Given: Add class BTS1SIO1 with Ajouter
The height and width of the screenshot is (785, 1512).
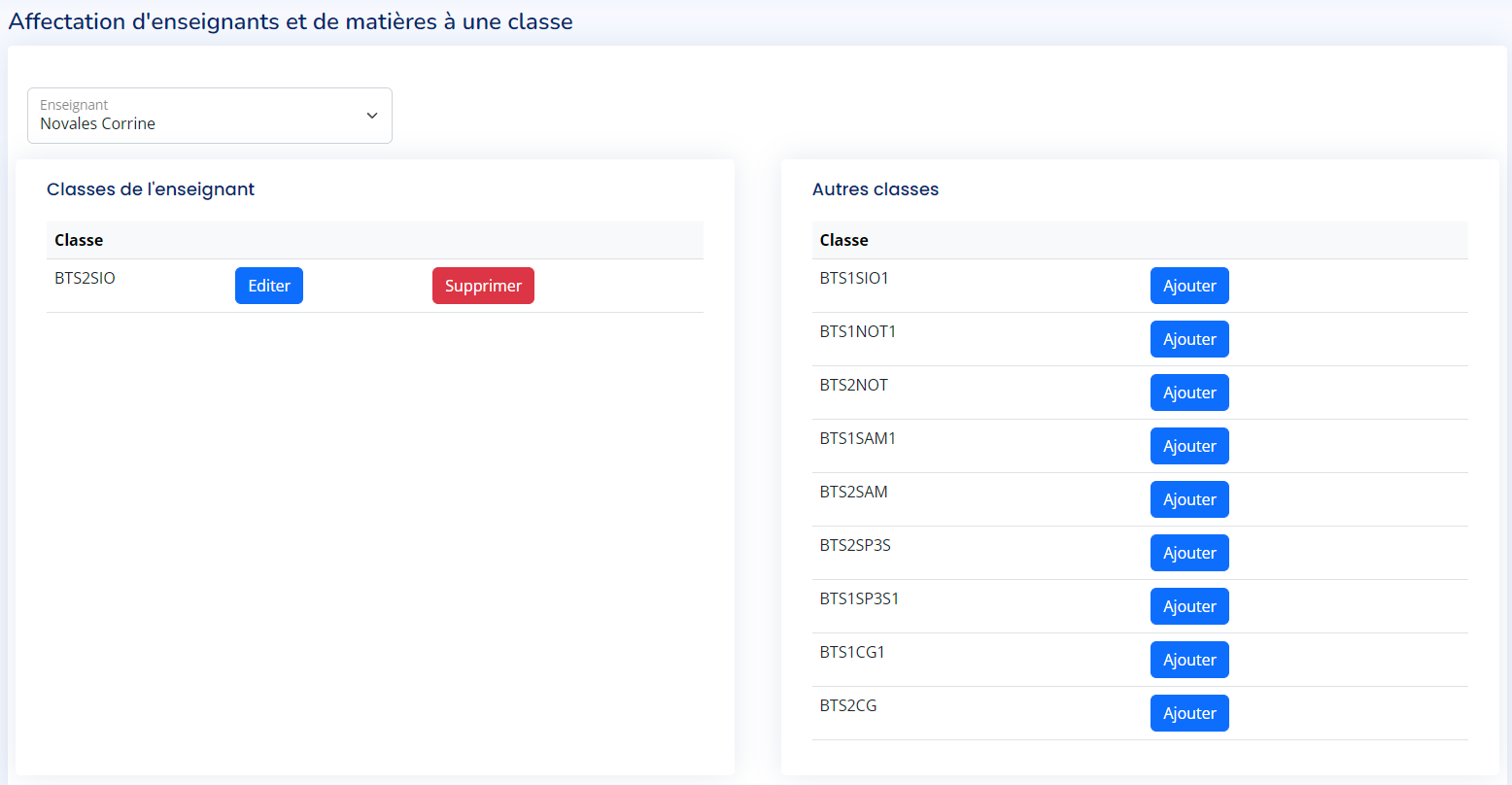Looking at the screenshot, I should coord(1189,286).
